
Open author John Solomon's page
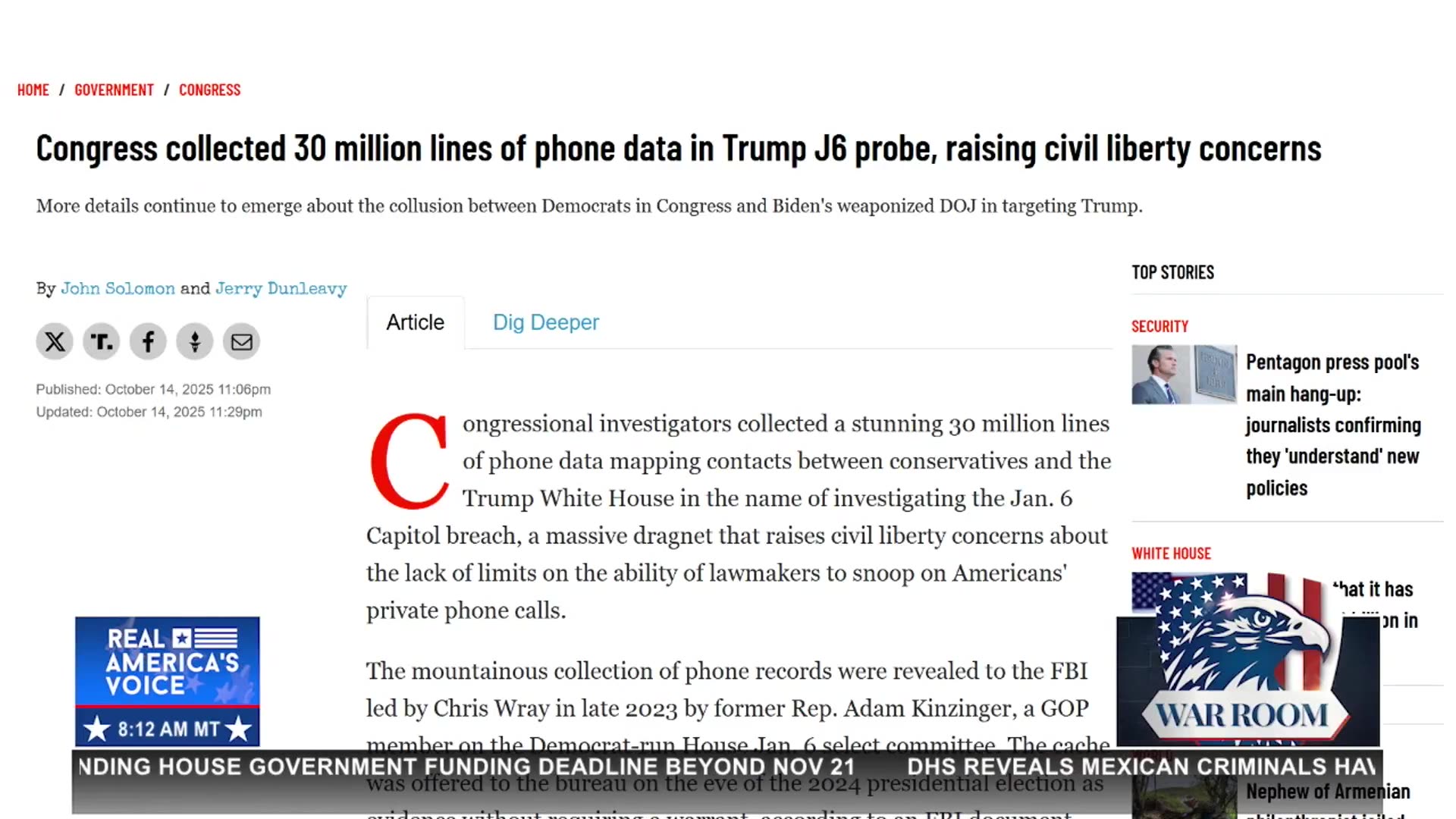pos(118,289)
